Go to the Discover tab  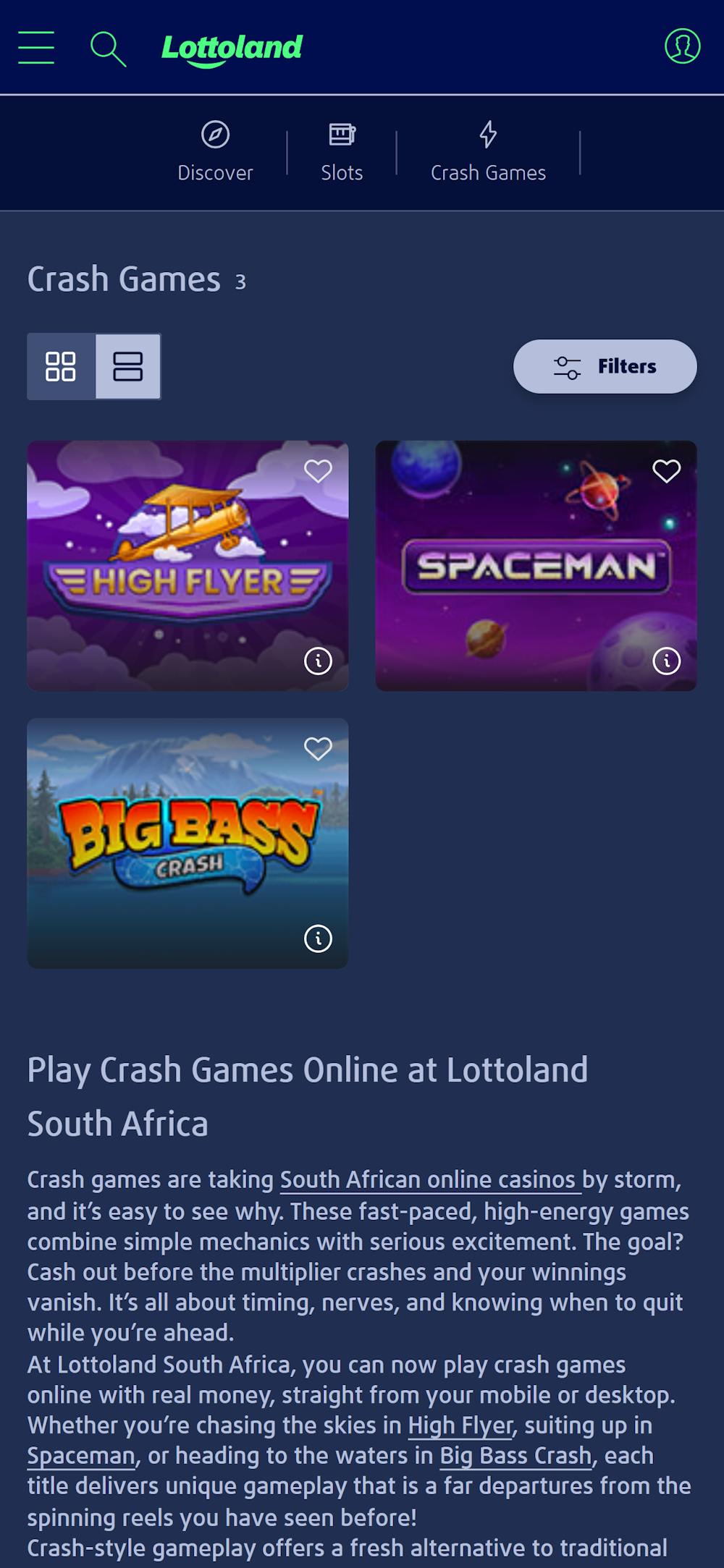click(215, 153)
